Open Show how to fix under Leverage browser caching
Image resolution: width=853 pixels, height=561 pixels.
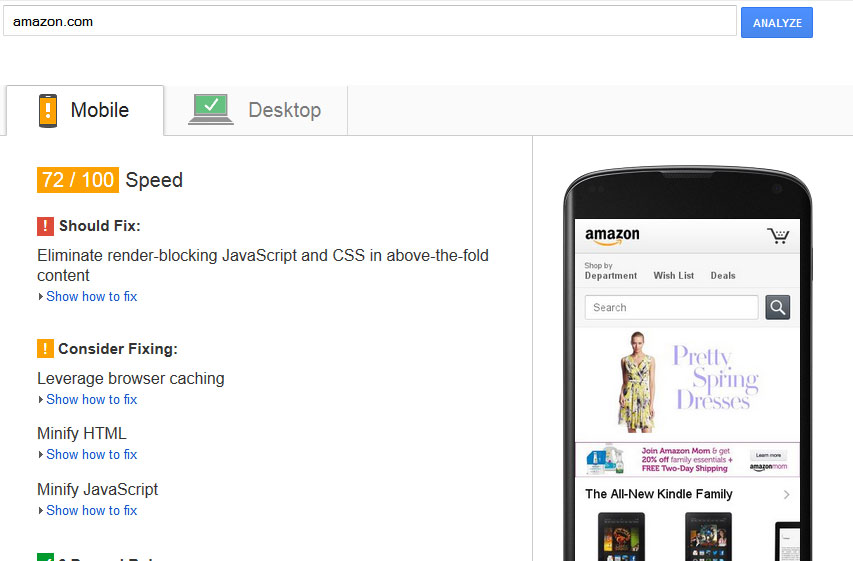click(91, 399)
